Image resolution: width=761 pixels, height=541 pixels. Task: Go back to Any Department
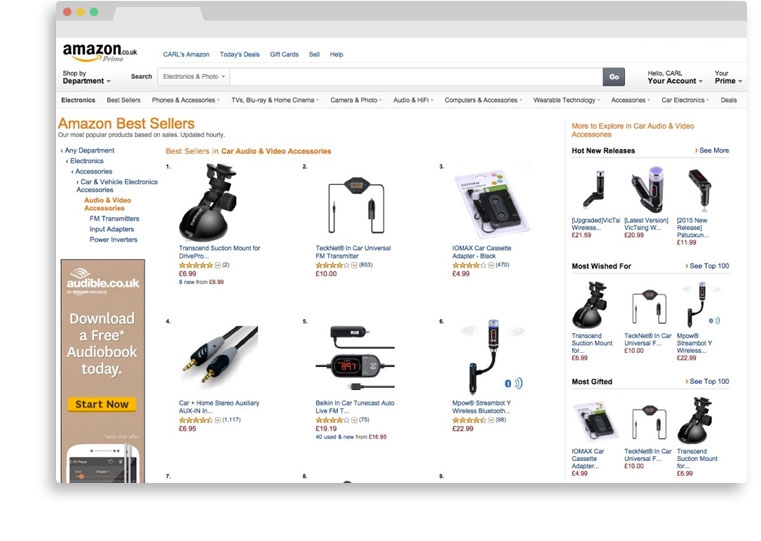coord(89,150)
